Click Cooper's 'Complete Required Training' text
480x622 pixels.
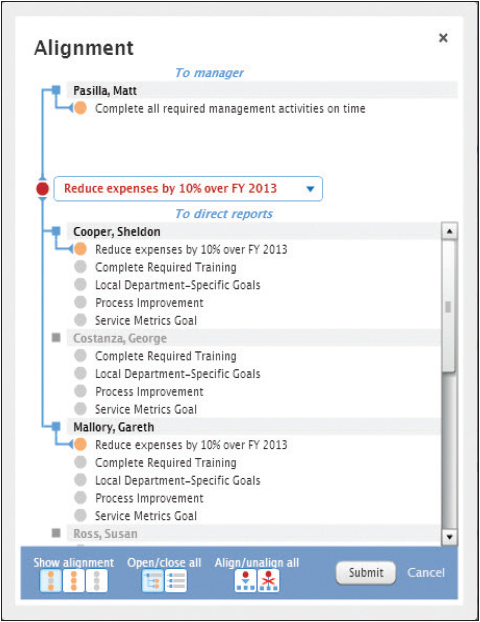pyautogui.click(x=165, y=267)
